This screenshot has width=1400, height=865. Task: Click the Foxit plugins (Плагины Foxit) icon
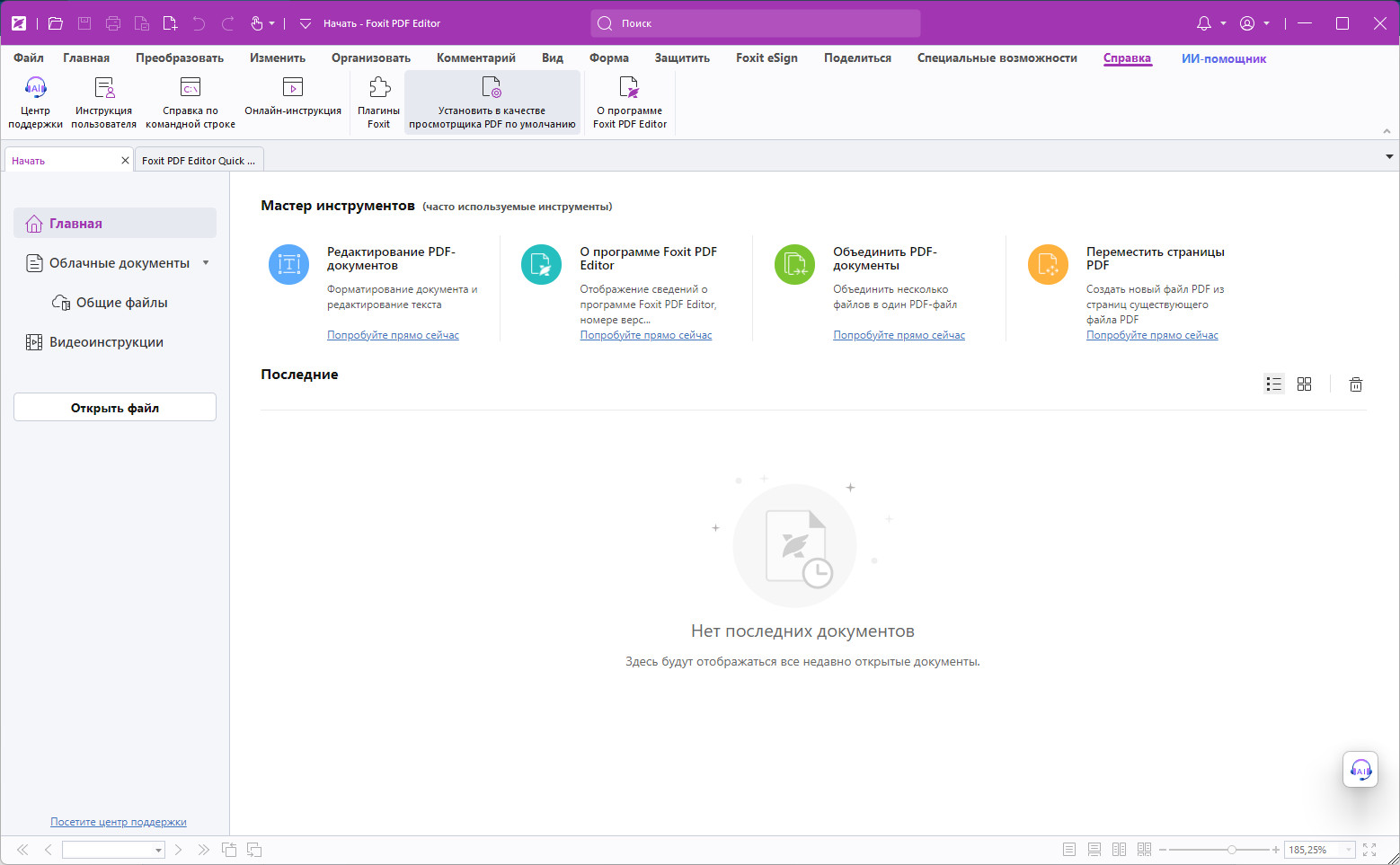379,88
